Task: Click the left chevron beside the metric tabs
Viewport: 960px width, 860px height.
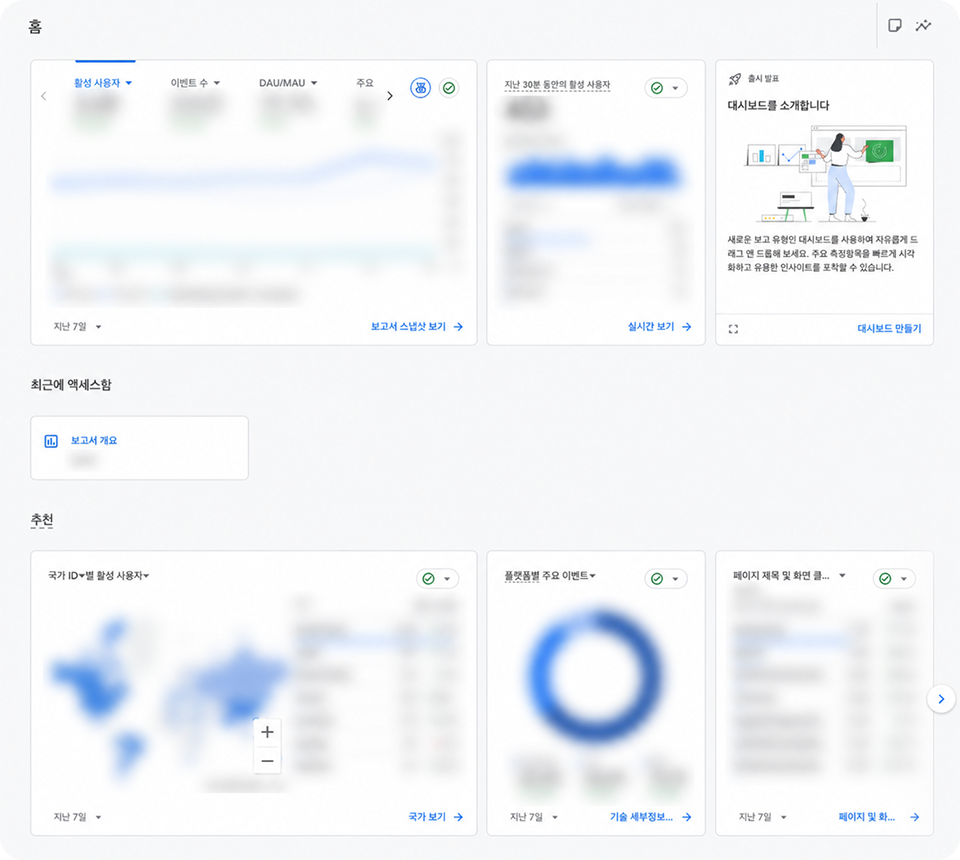Action: pyautogui.click(x=43, y=96)
